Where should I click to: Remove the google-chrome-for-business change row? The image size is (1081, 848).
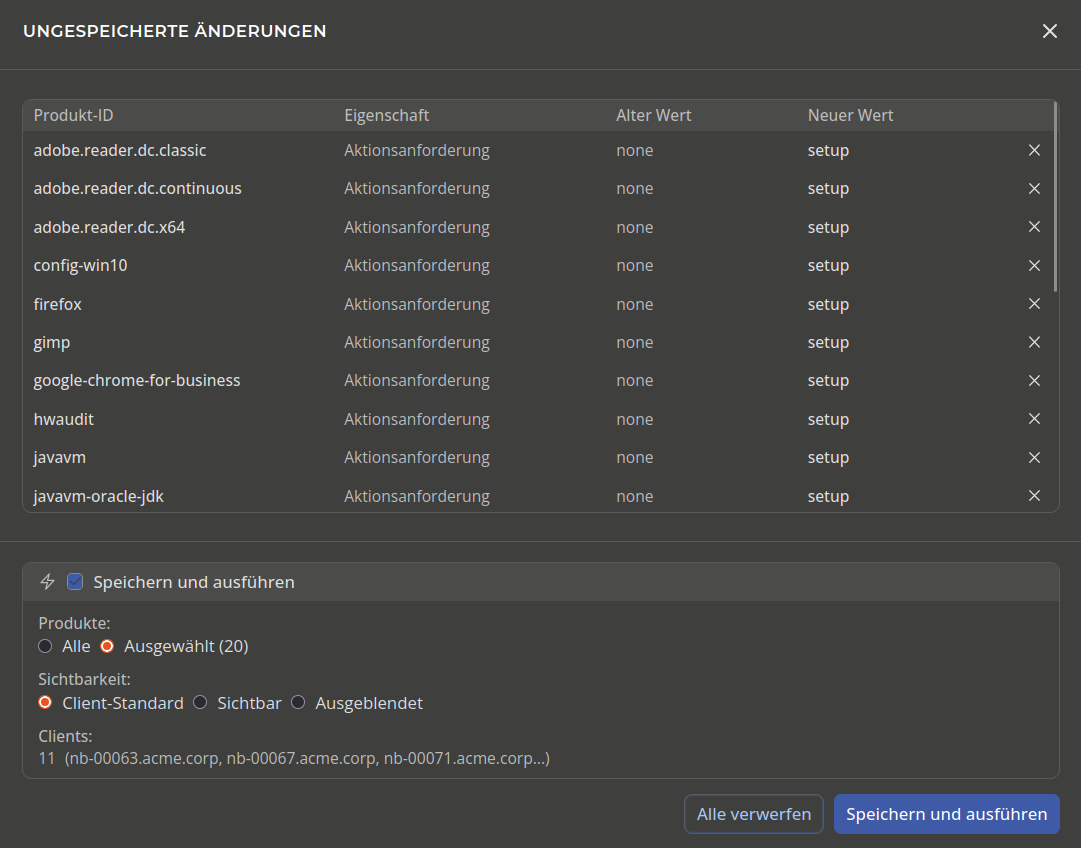(1034, 381)
